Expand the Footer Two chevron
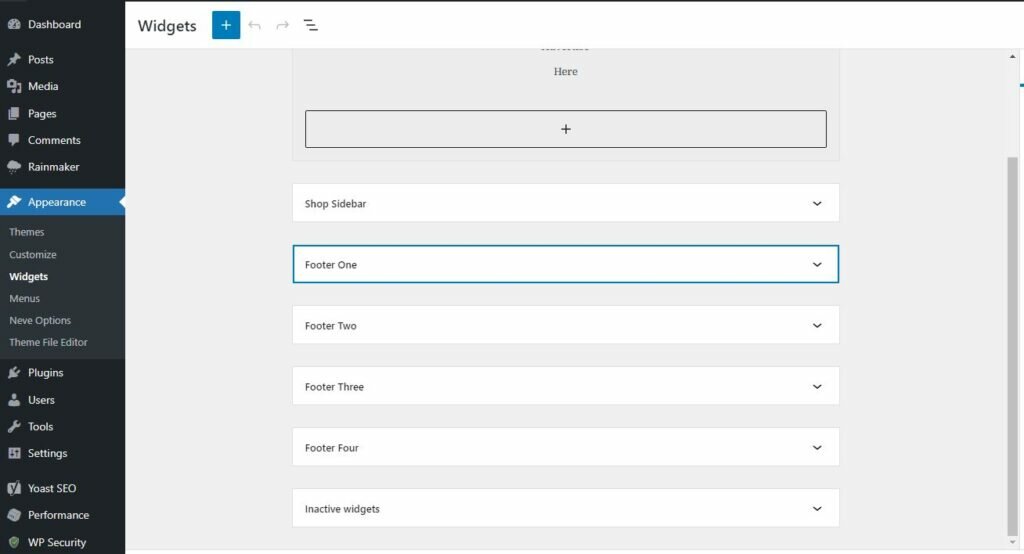Image resolution: width=1024 pixels, height=554 pixels. coord(817,325)
